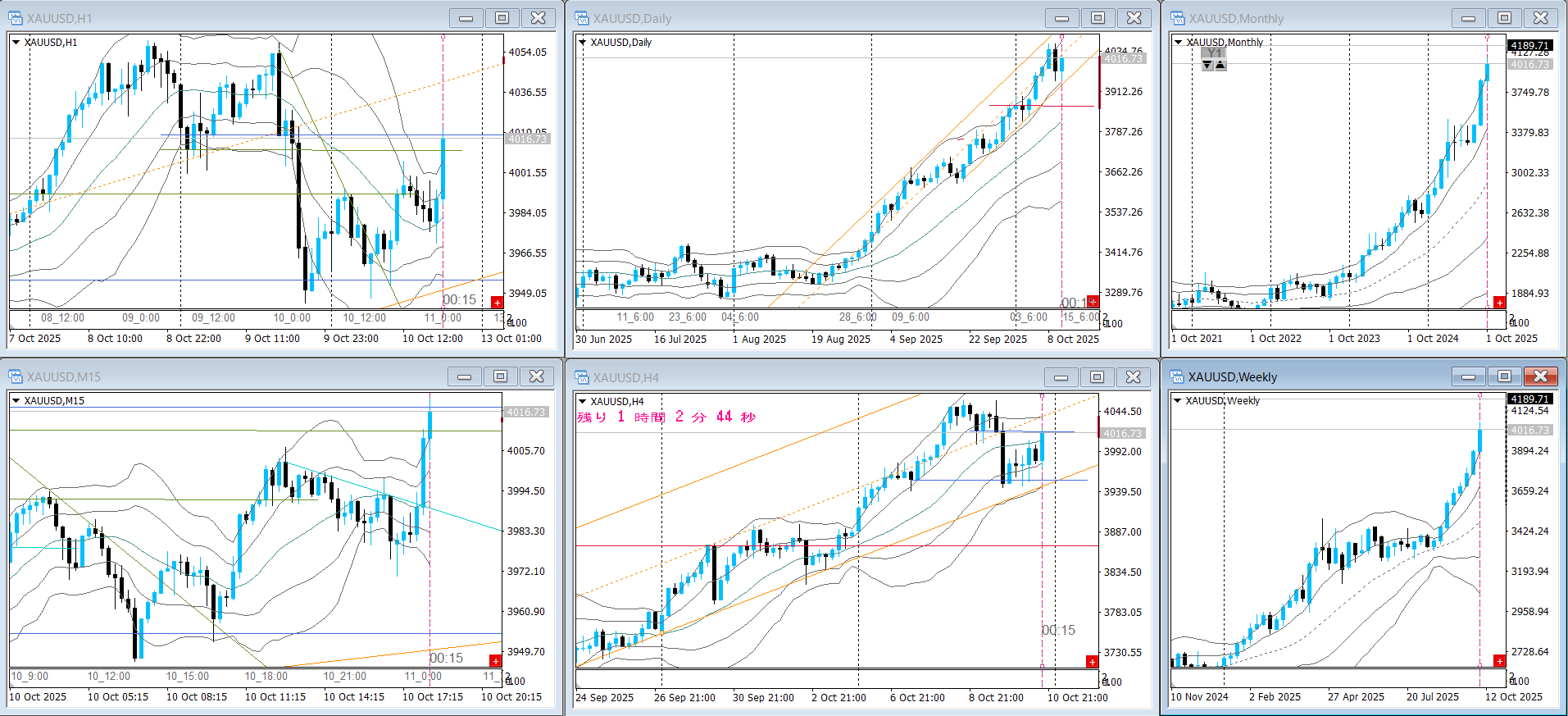The width and height of the screenshot is (1568, 716).
Task: Click the red plus icon in the H4 chart
Action: pos(1092,661)
